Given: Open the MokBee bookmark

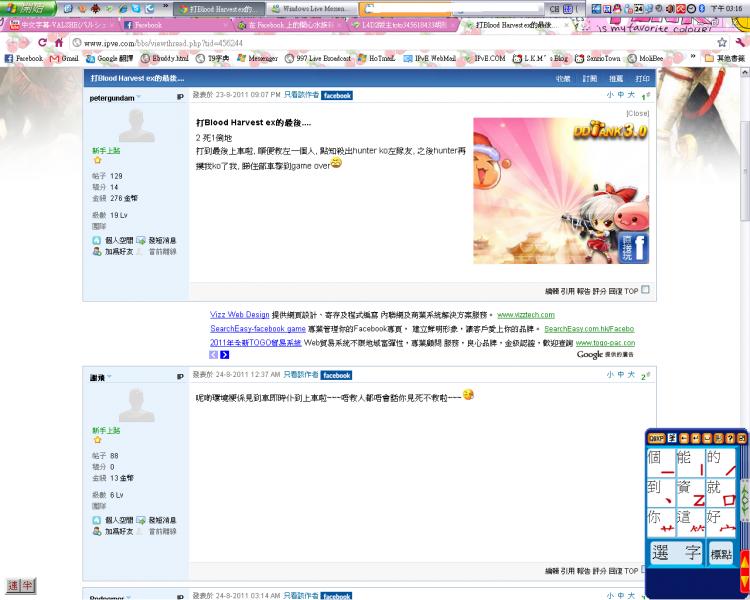Looking at the screenshot, I should pyautogui.click(x=645, y=58).
